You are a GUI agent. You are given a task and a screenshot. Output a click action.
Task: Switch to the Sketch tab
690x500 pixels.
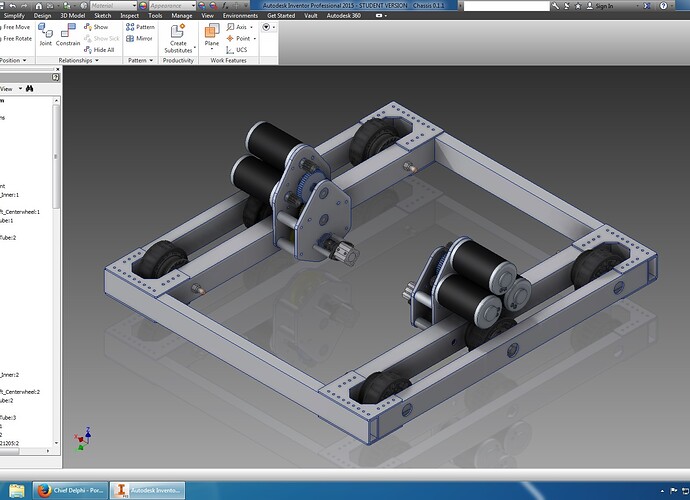103,15
